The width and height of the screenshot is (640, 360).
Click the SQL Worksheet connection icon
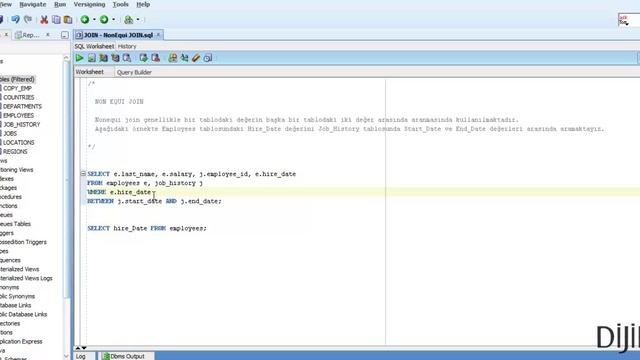click(x=129, y=19)
